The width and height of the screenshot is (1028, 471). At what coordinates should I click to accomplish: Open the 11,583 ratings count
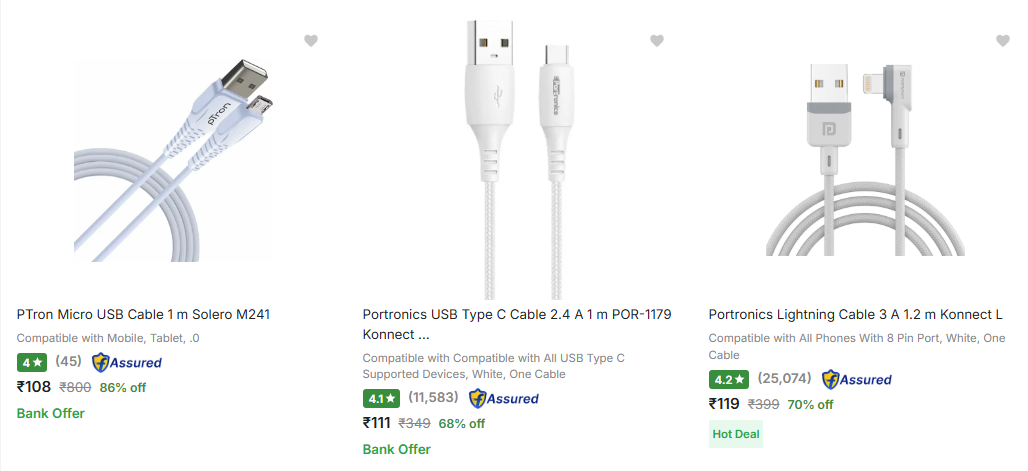[434, 398]
